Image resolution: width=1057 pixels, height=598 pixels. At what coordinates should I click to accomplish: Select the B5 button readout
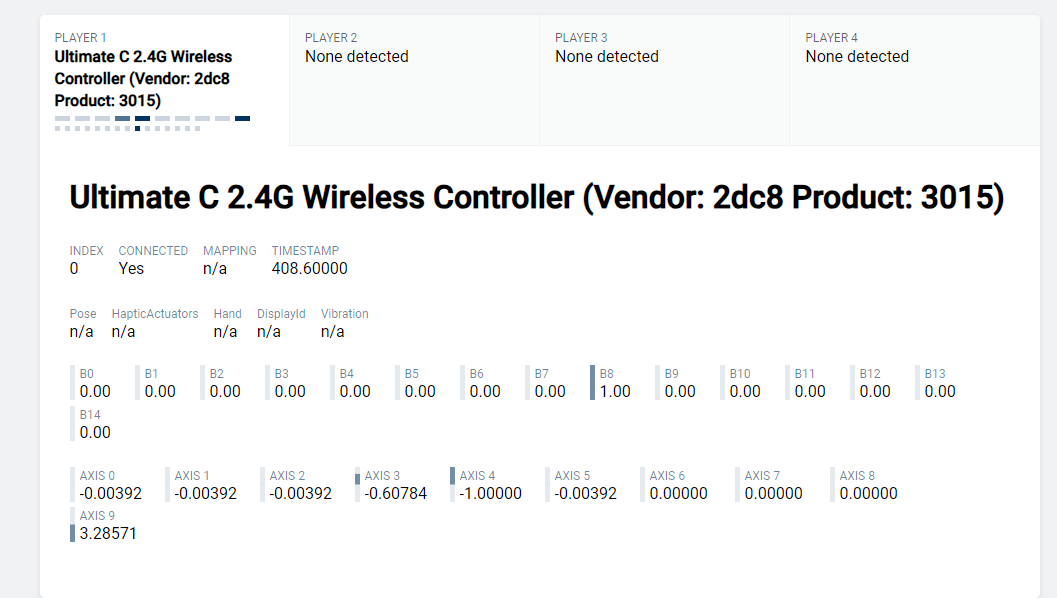[x=419, y=383]
